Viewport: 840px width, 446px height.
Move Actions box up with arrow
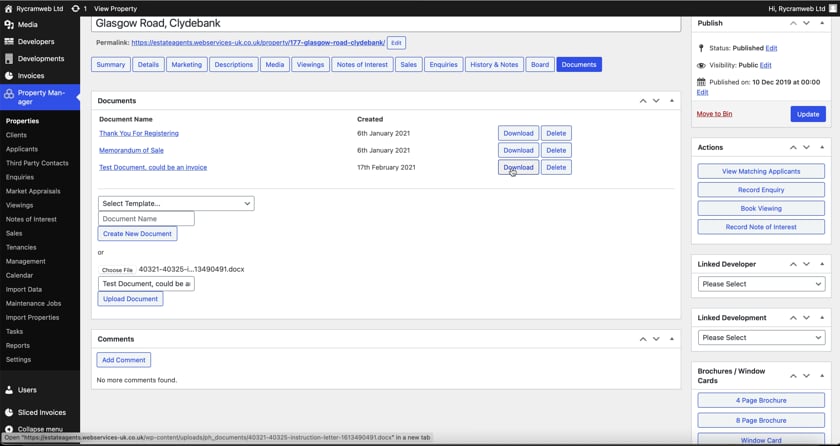coord(793,147)
